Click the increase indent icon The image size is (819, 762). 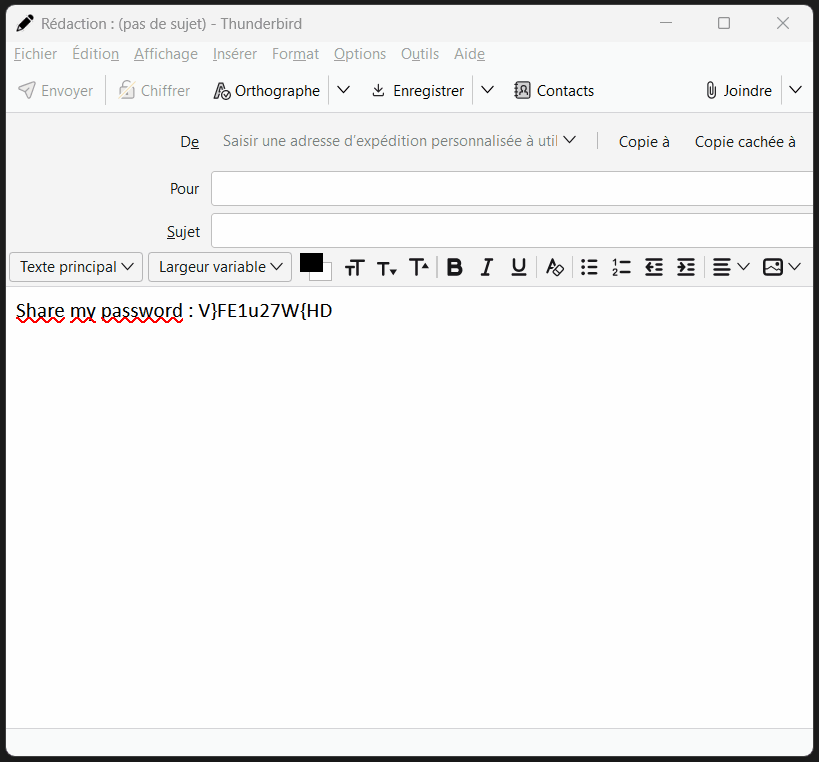click(685, 267)
